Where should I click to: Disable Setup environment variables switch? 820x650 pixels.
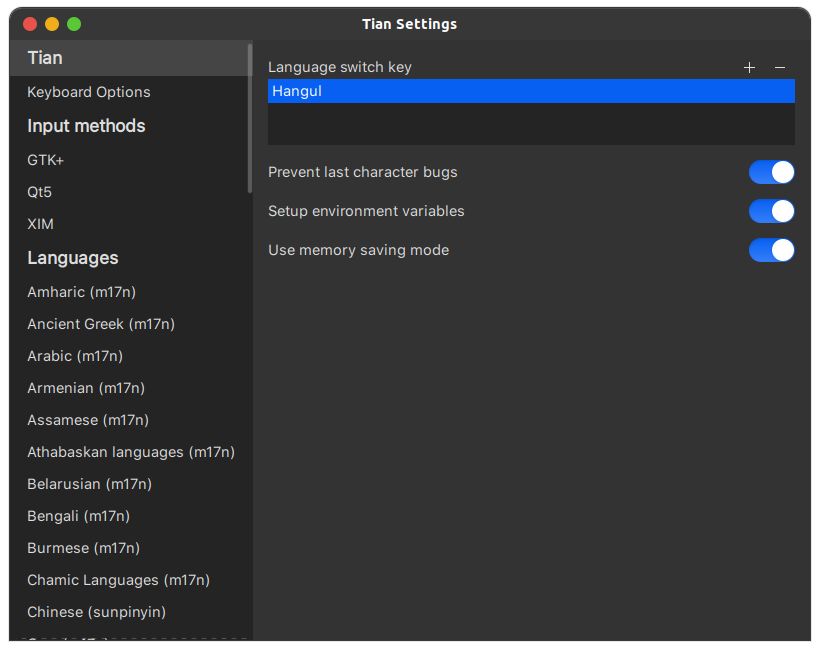tap(771, 211)
